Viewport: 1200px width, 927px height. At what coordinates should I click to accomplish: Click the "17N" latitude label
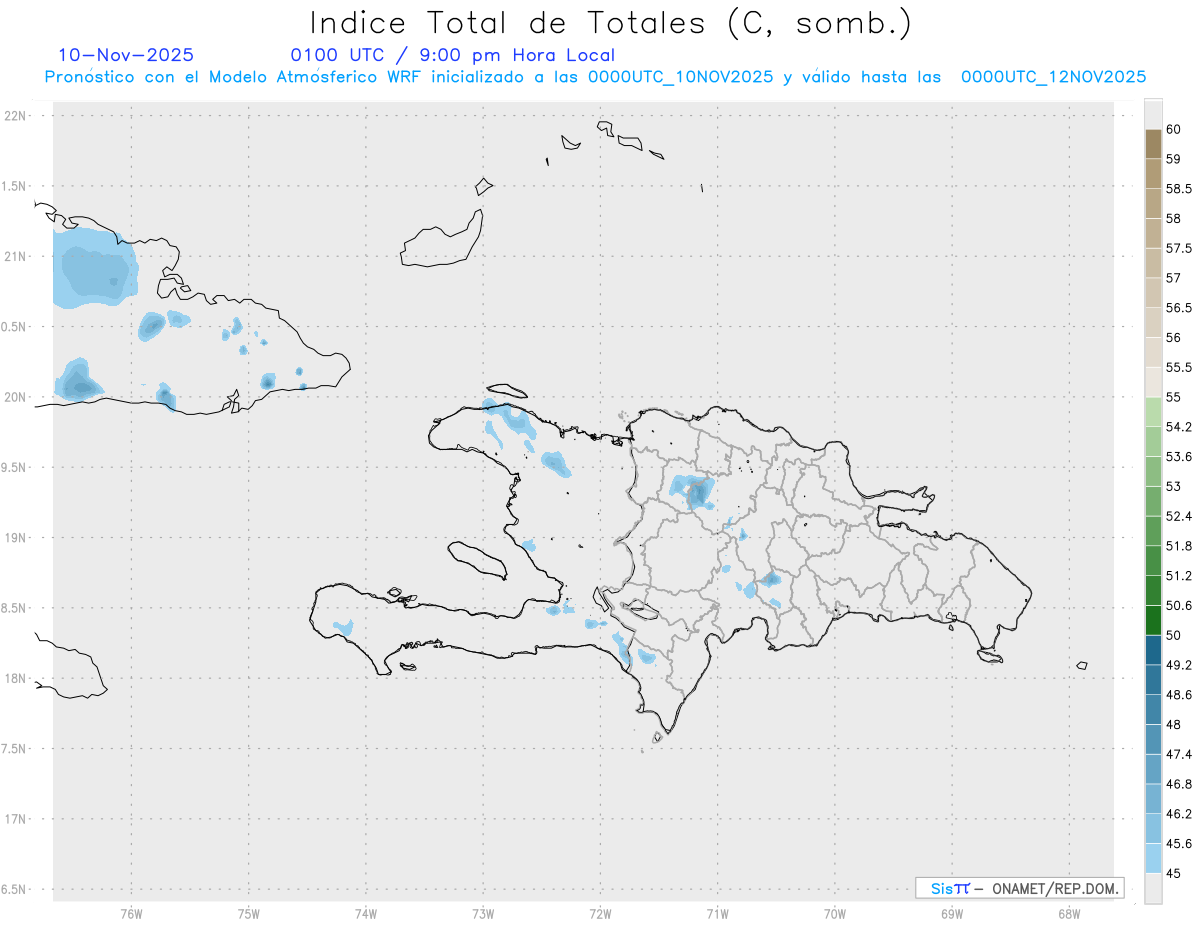point(16,819)
